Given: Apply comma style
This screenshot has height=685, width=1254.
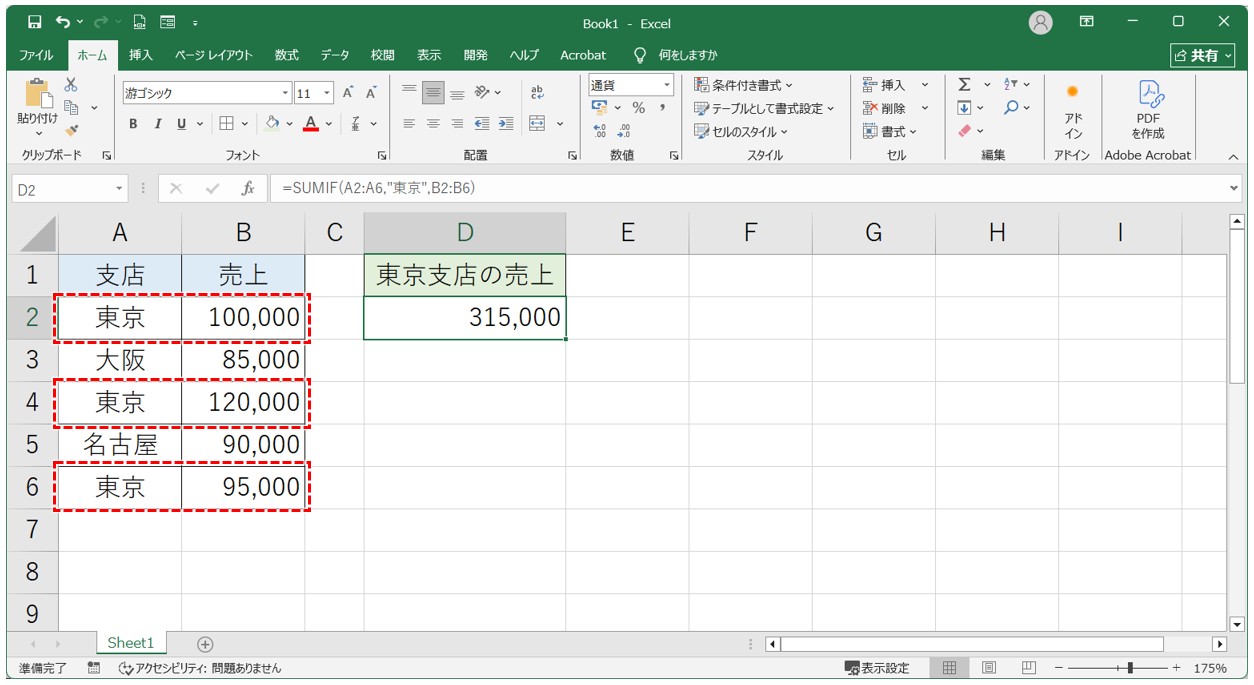Looking at the screenshot, I should point(662,108).
